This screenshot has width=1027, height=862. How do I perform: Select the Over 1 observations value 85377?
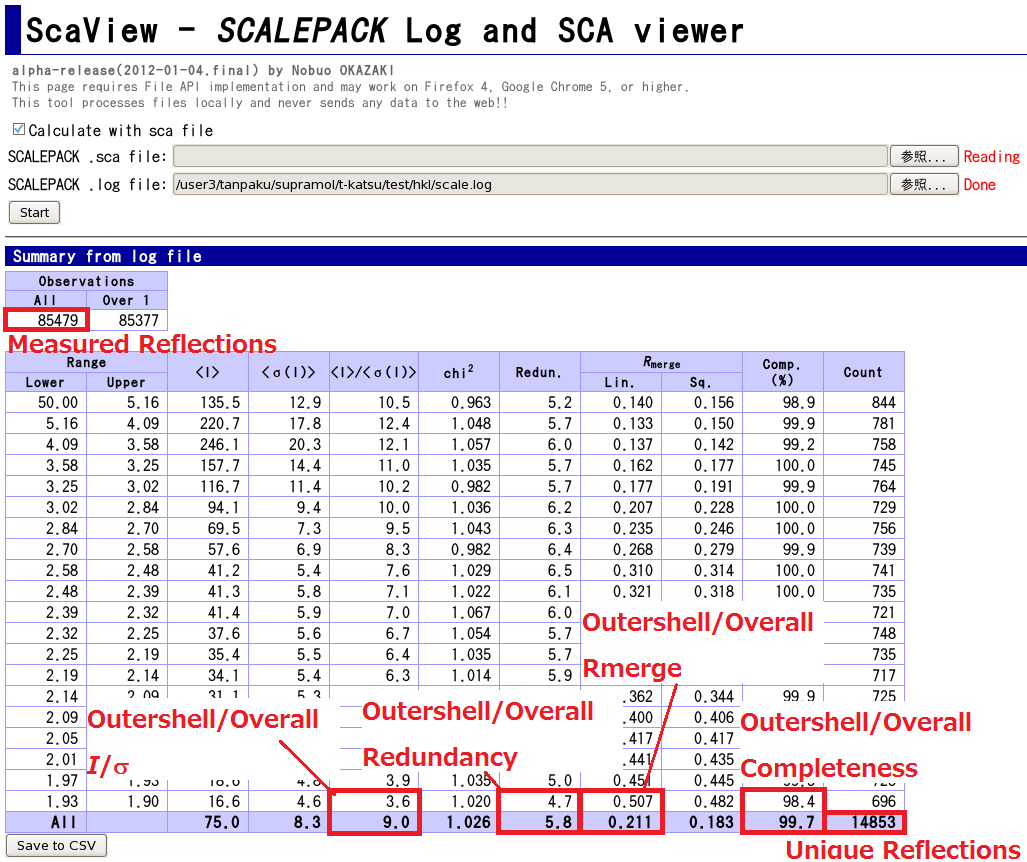(127, 320)
